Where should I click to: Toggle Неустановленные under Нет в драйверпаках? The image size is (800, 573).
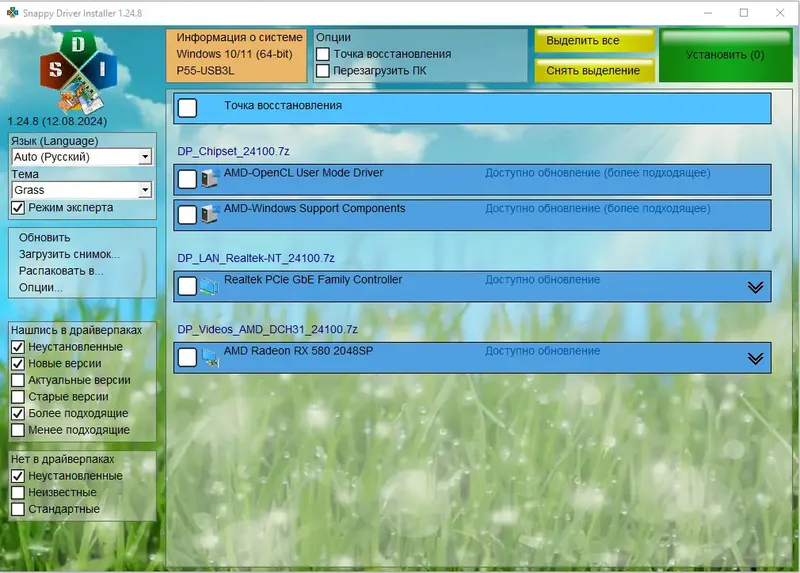tap(18, 476)
